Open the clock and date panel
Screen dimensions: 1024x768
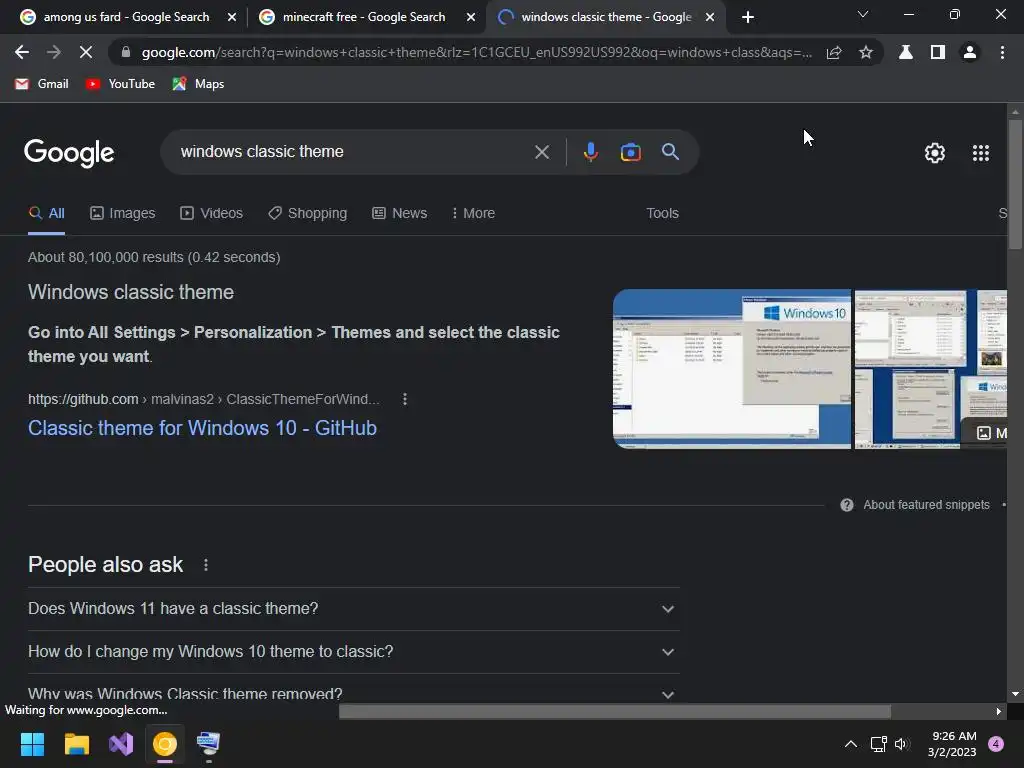click(x=952, y=744)
